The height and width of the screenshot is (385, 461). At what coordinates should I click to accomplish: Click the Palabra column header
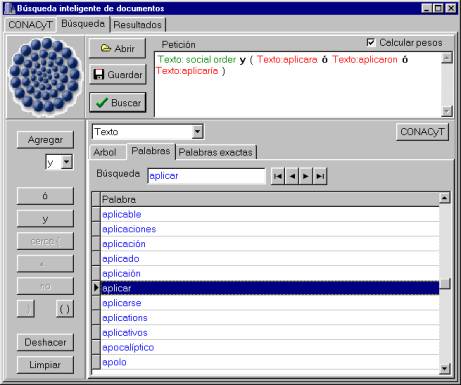[270, 199]
